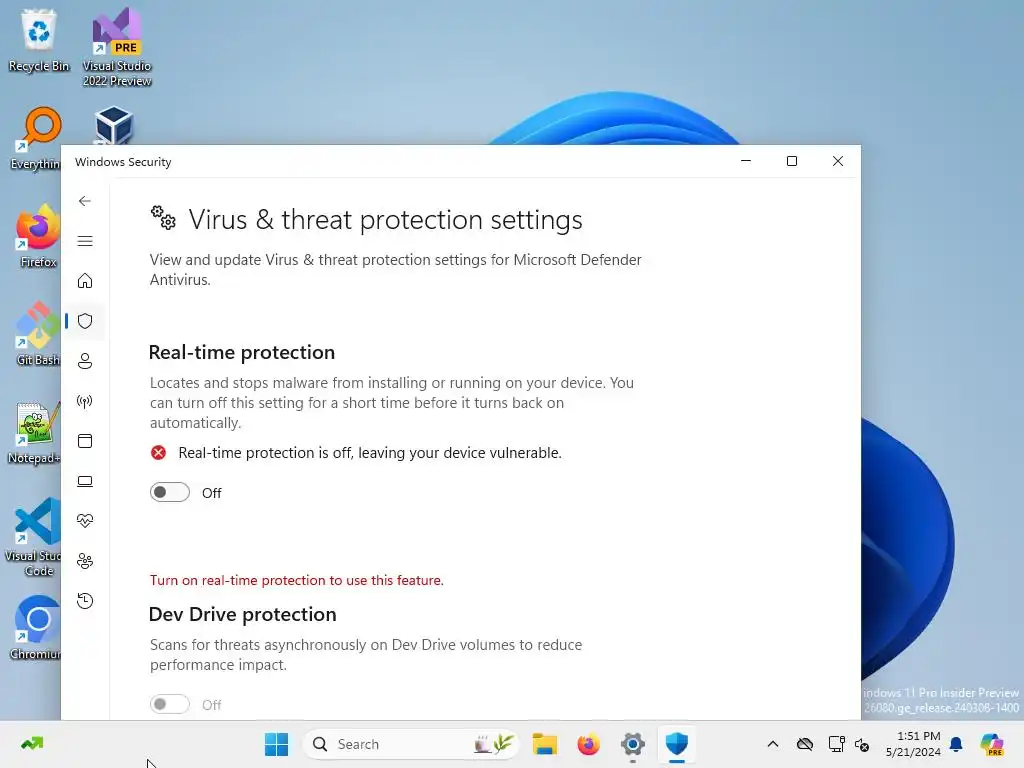Minimize the Windows Security window
1024x768 pixels.
click(x=746, y=161)
